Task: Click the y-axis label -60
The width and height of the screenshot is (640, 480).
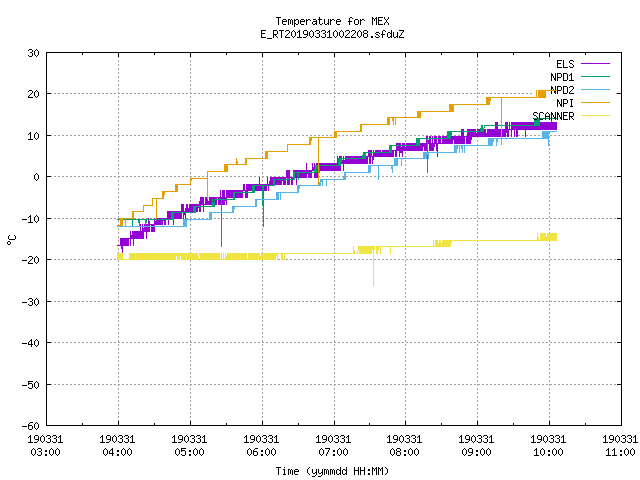Action: tap(31, 426)
